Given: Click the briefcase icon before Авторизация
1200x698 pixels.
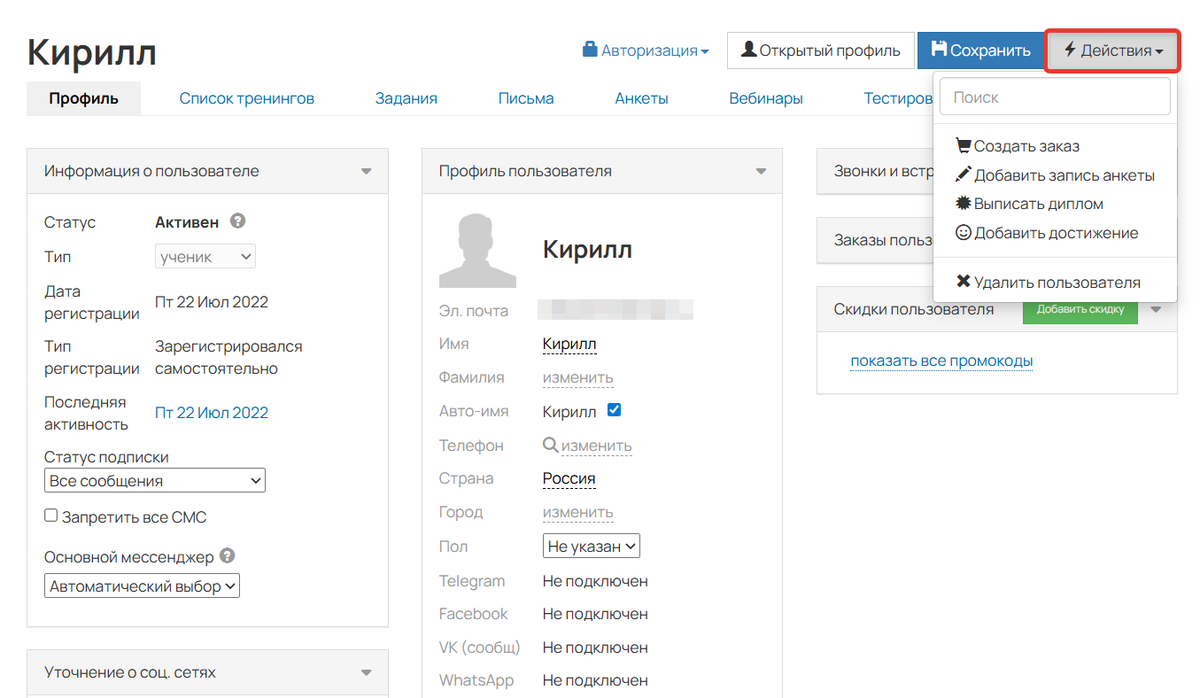Looking at the screenshot, I should (x=588, y=47).
